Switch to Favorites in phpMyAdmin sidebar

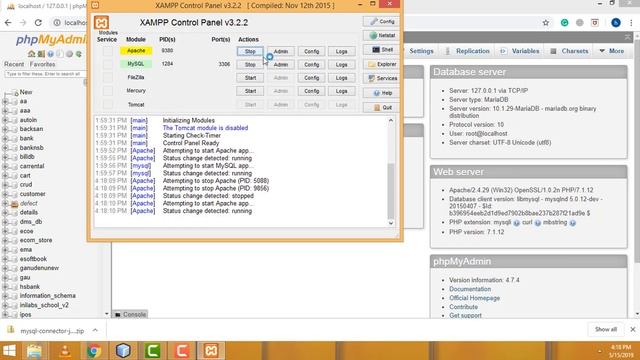coord(42,64)
